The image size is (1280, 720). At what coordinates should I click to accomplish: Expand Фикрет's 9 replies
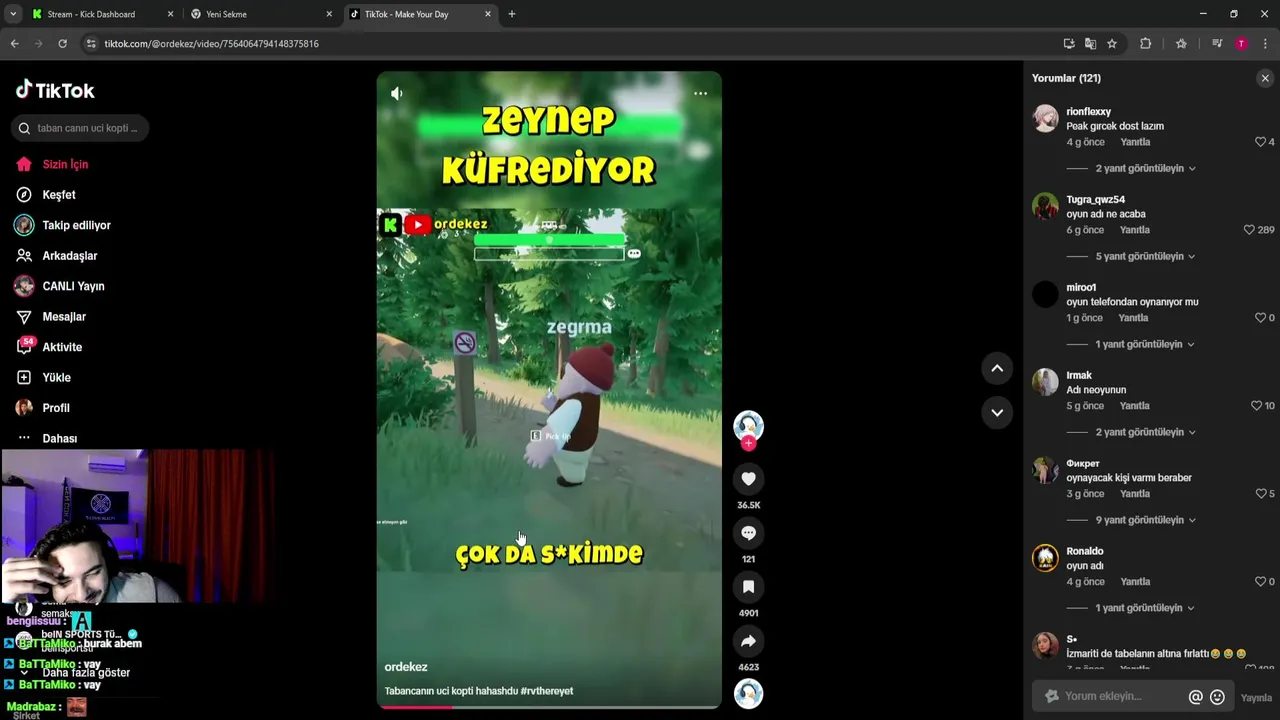[x=1145, y=520]
